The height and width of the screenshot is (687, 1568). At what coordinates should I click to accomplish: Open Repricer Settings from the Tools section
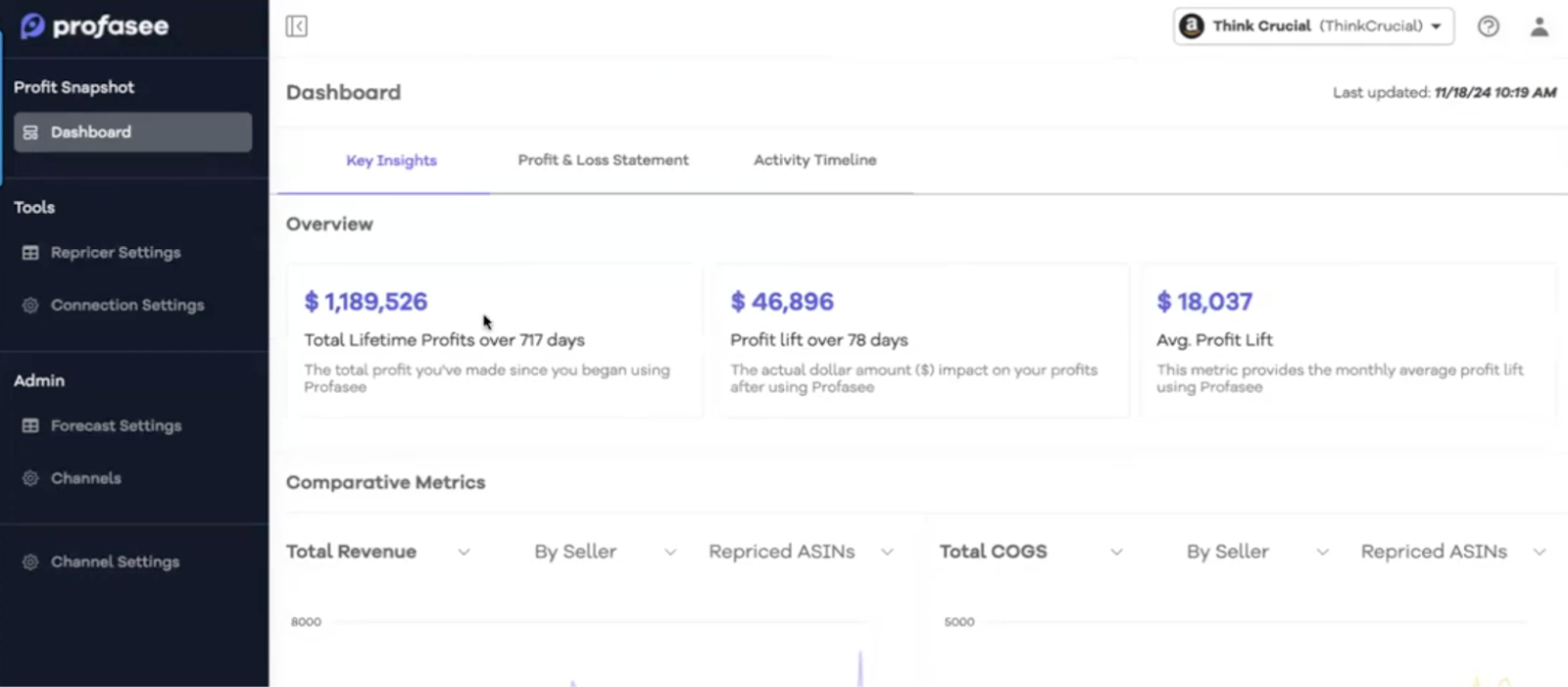(116, 253)
